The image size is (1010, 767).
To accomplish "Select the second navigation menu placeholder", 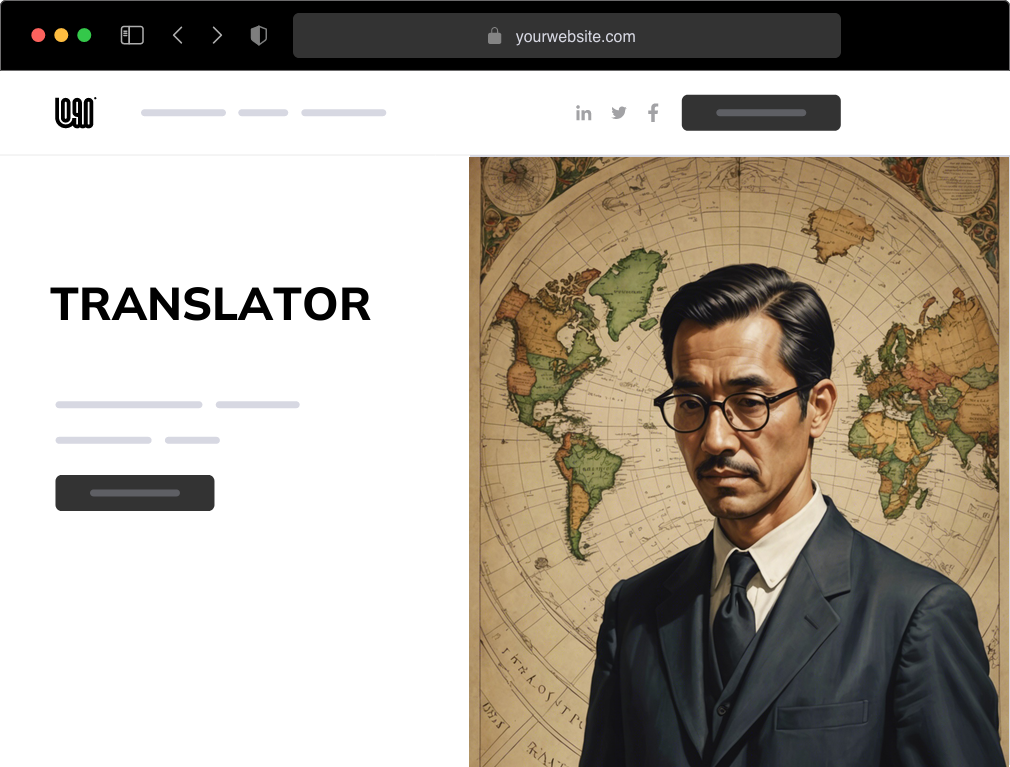I will tap(262, 112).
